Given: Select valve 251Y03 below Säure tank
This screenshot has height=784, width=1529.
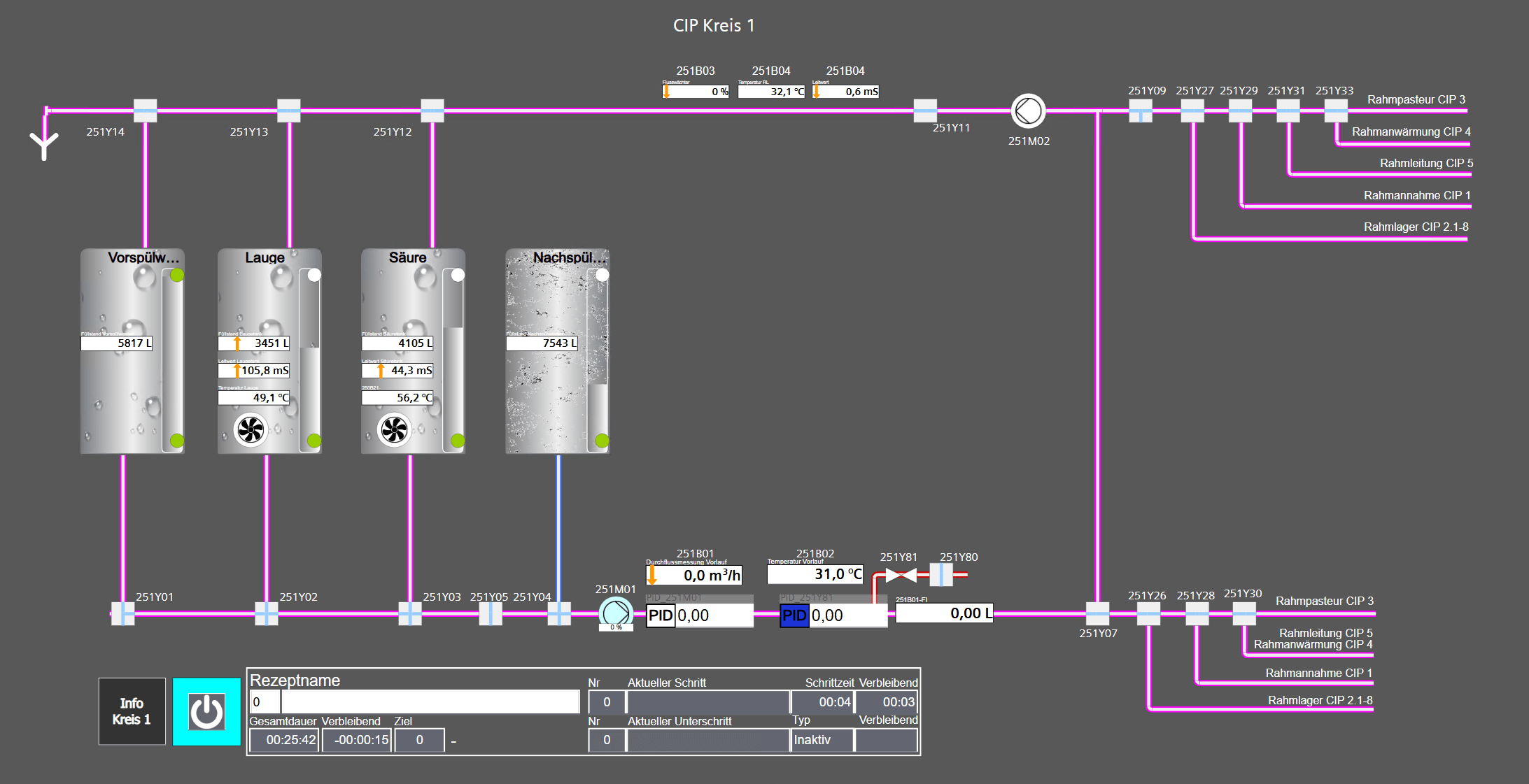Looking at the screenshot, I should (x=410, y=614).
